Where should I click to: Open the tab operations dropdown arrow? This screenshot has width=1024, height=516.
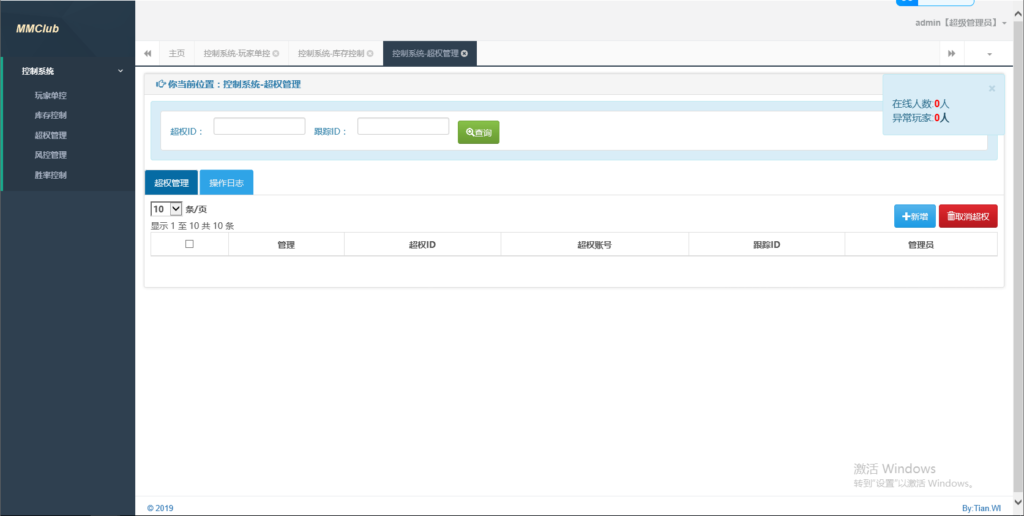(989, 53)
